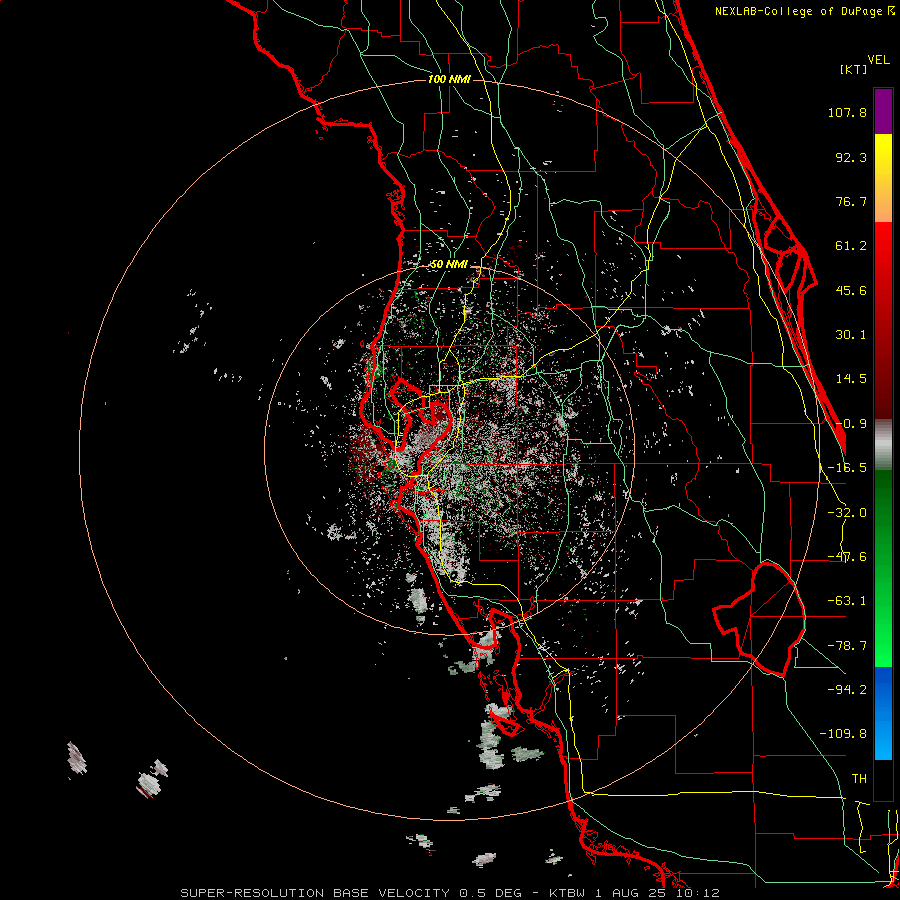Select the 107.8 velocity scale value

[x=847, y=112]
